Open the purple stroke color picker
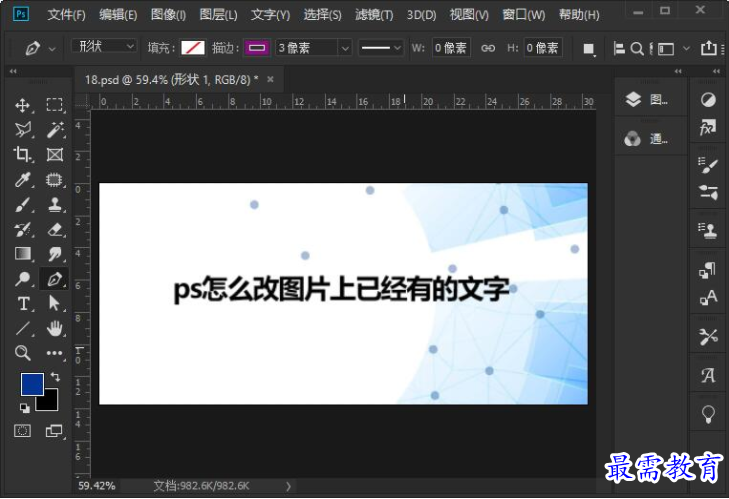The width and height of the screenshot is (729, 499). (257, 47)
